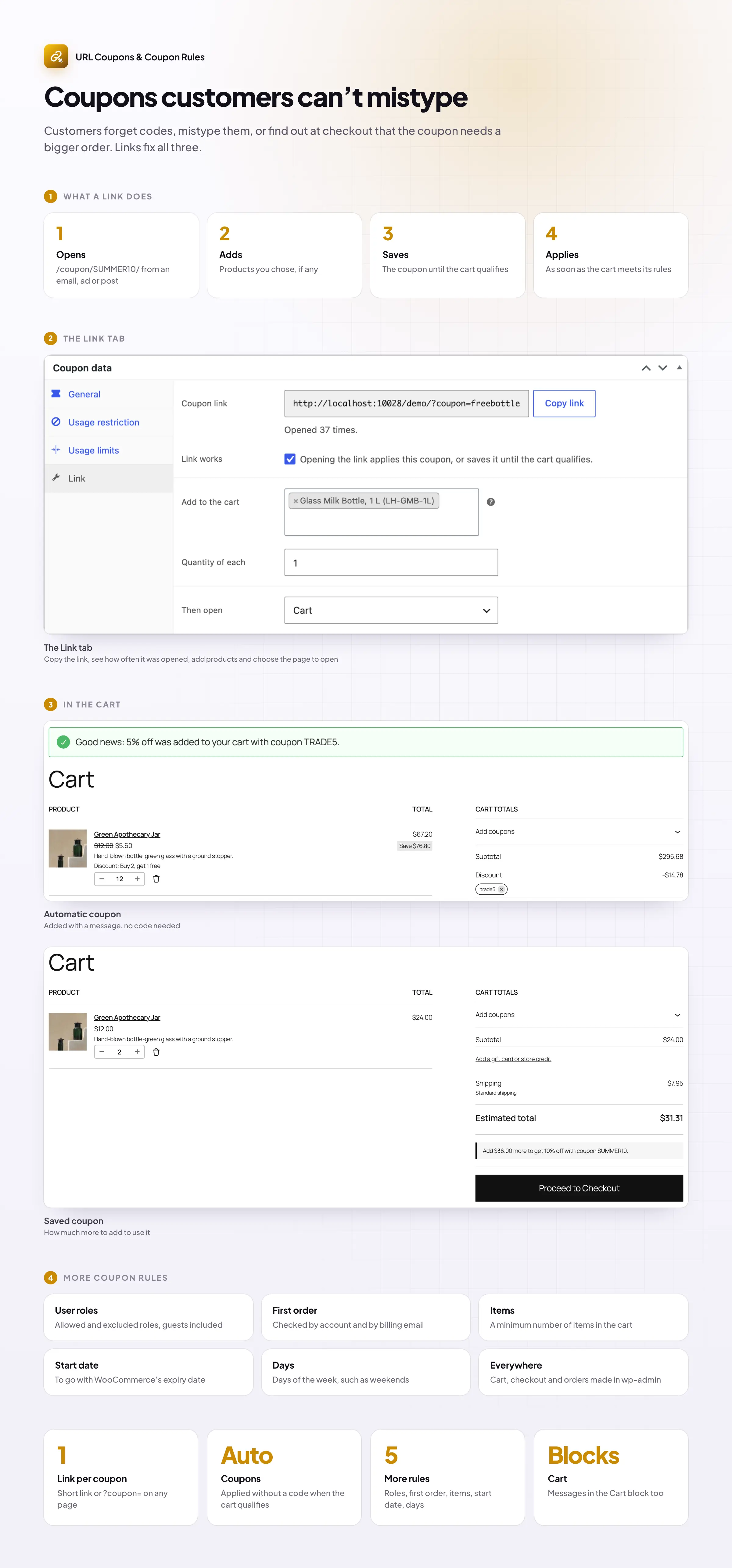
Task: Increase quantity on the 2-quantity jar
Action: coord(137,1052)
